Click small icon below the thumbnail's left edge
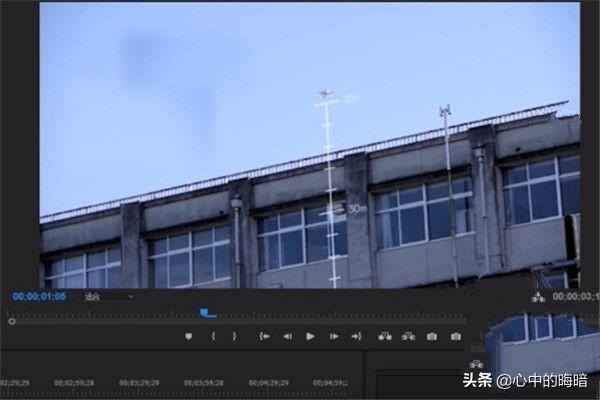This screenshot has width=600, height=400. [x=476, y=364]
